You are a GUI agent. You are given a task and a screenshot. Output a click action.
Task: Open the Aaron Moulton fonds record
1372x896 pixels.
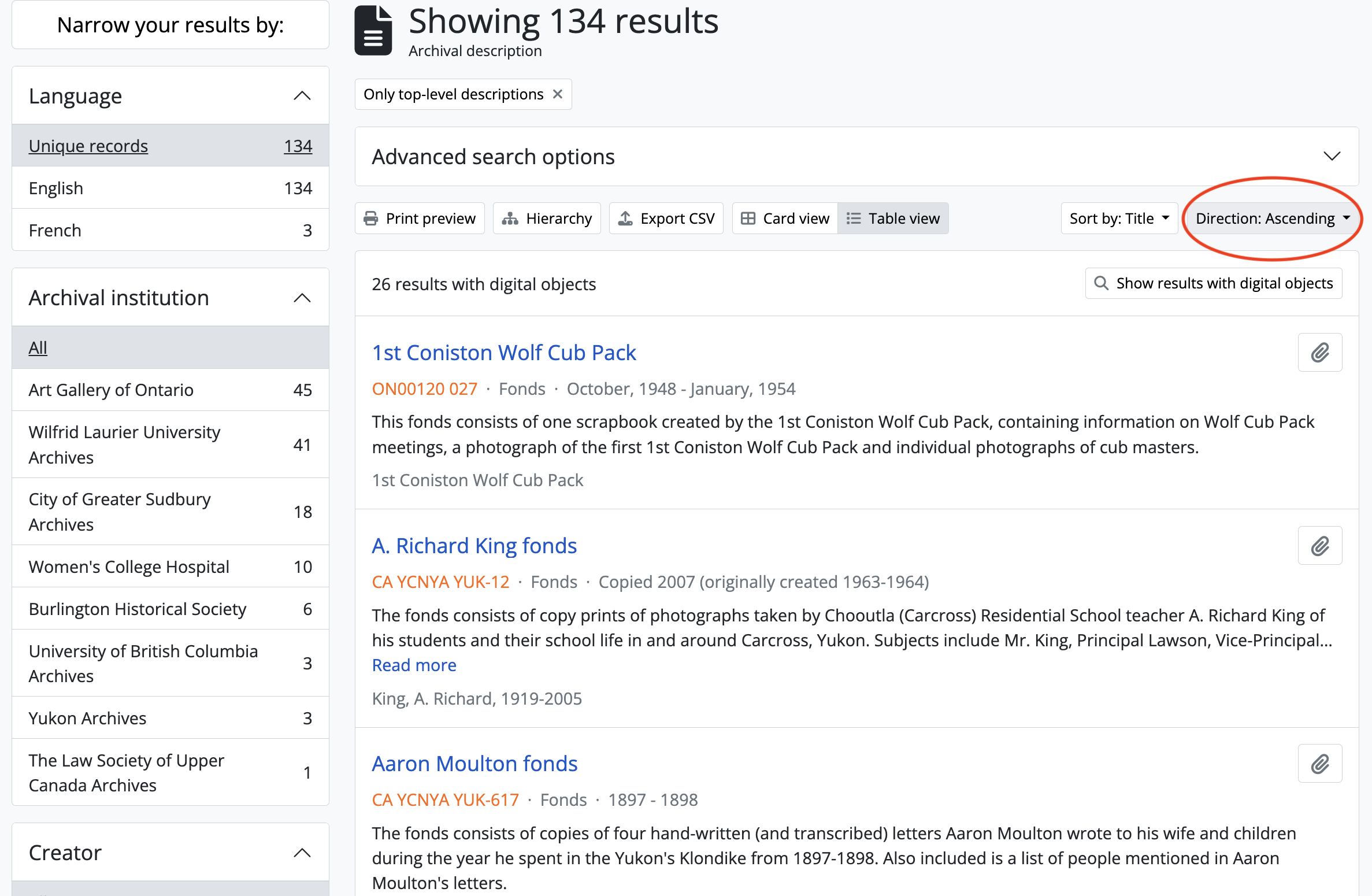click(474, 764)
